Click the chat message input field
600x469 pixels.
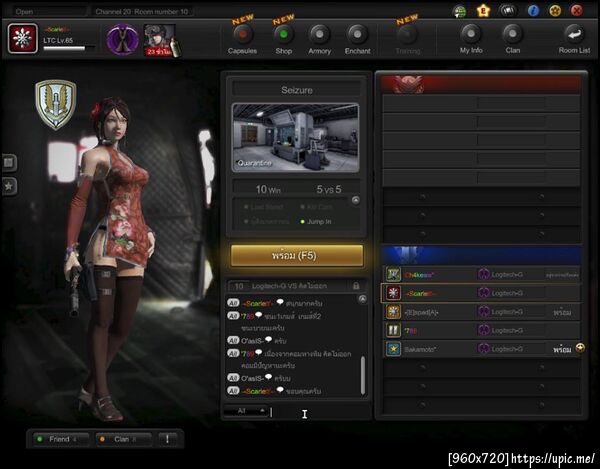(x=320, y=412)
